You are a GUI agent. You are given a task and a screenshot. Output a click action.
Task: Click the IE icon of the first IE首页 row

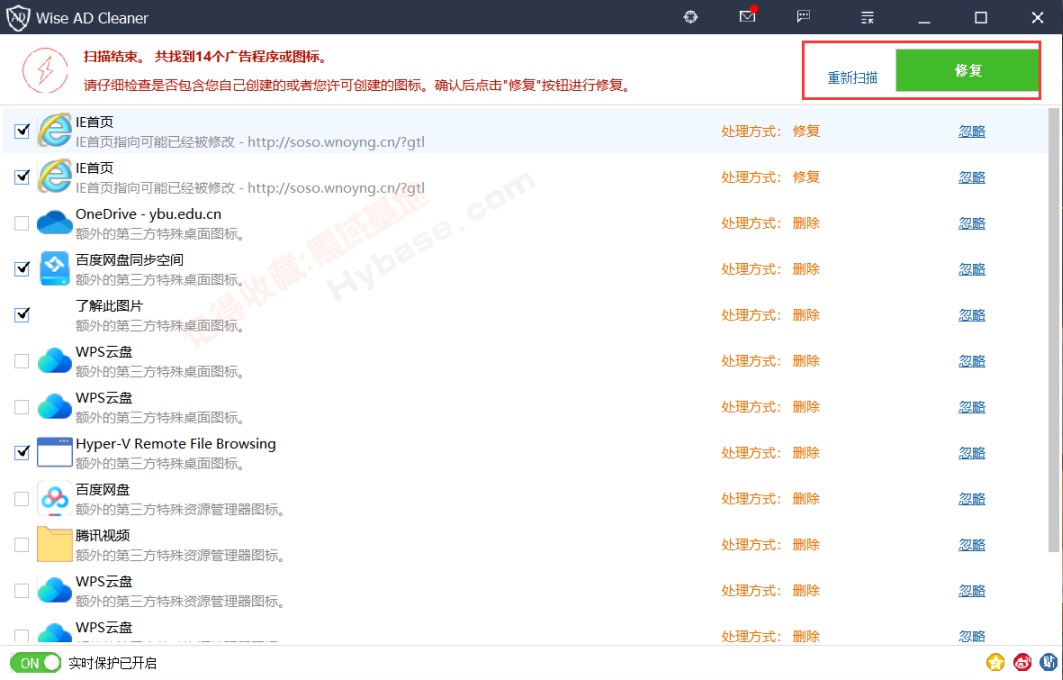pyautogui.click(x=54, y=130)
